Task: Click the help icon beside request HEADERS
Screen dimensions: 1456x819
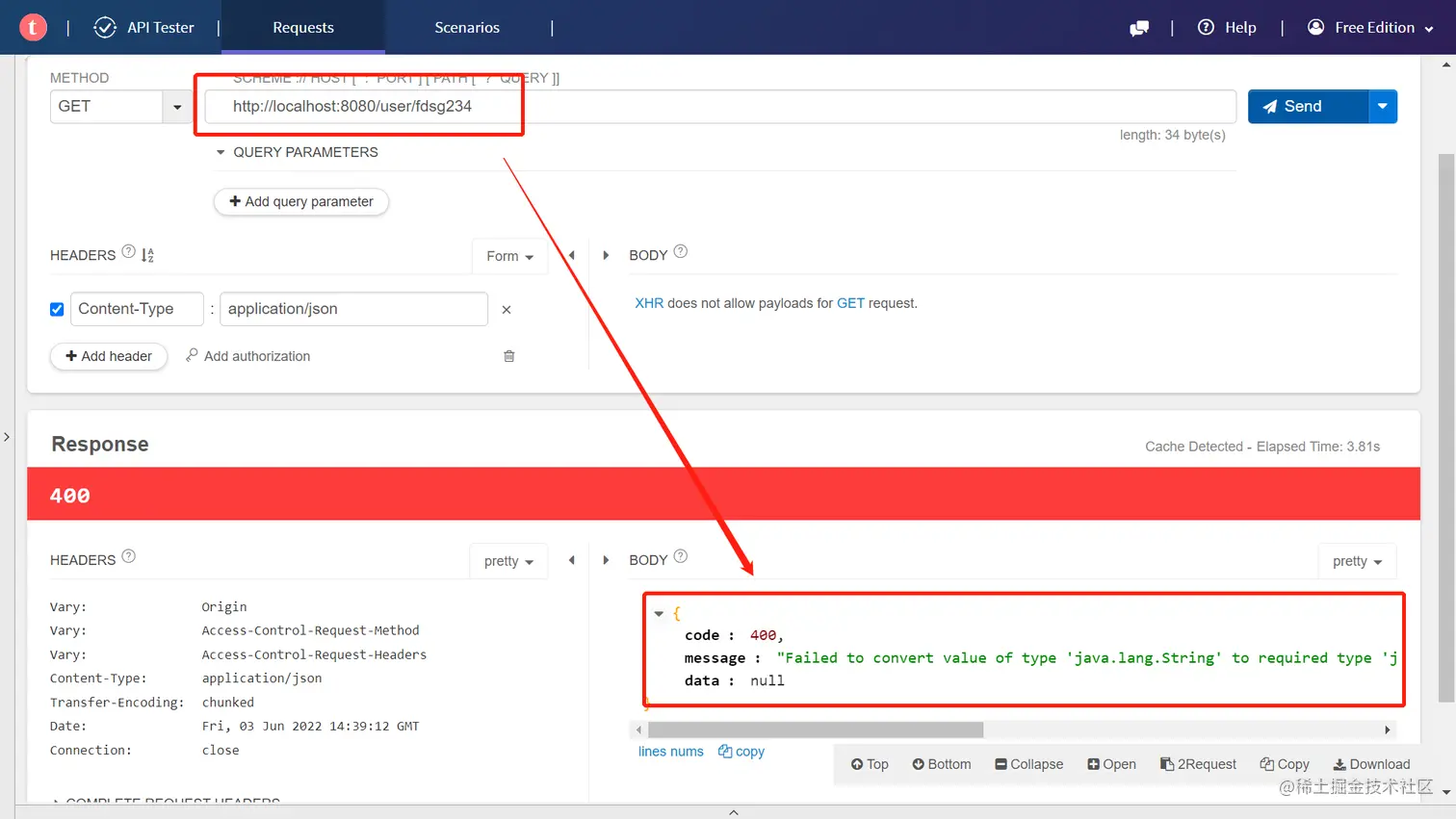Action: (129, 252)
